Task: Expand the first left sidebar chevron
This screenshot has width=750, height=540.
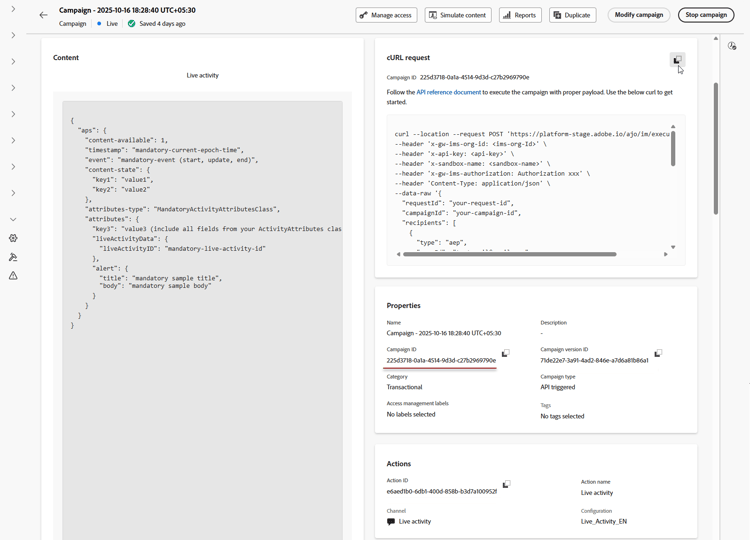Action: 13,9
